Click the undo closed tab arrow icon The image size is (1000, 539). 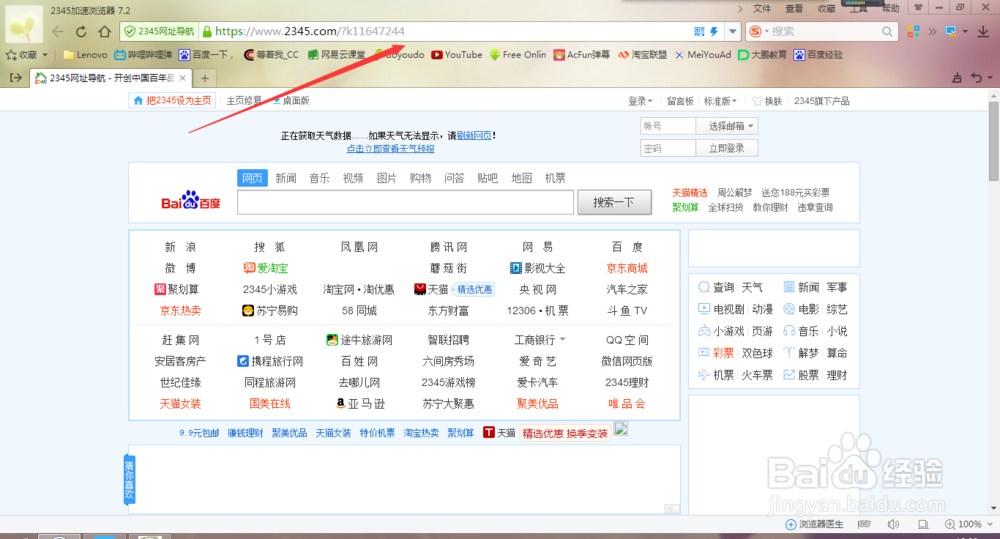(x=976, y=78)
